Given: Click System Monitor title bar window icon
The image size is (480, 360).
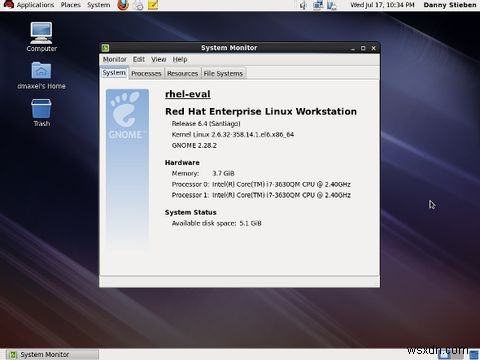Looking at the screenshot, I should (105, 48).
